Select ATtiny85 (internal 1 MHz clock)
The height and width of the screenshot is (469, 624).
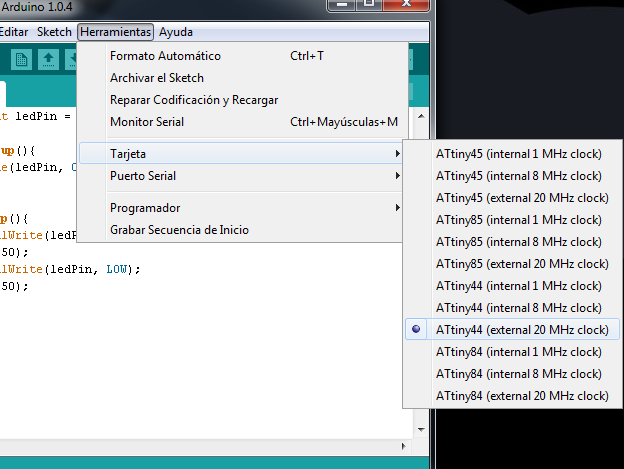point(513,220)
